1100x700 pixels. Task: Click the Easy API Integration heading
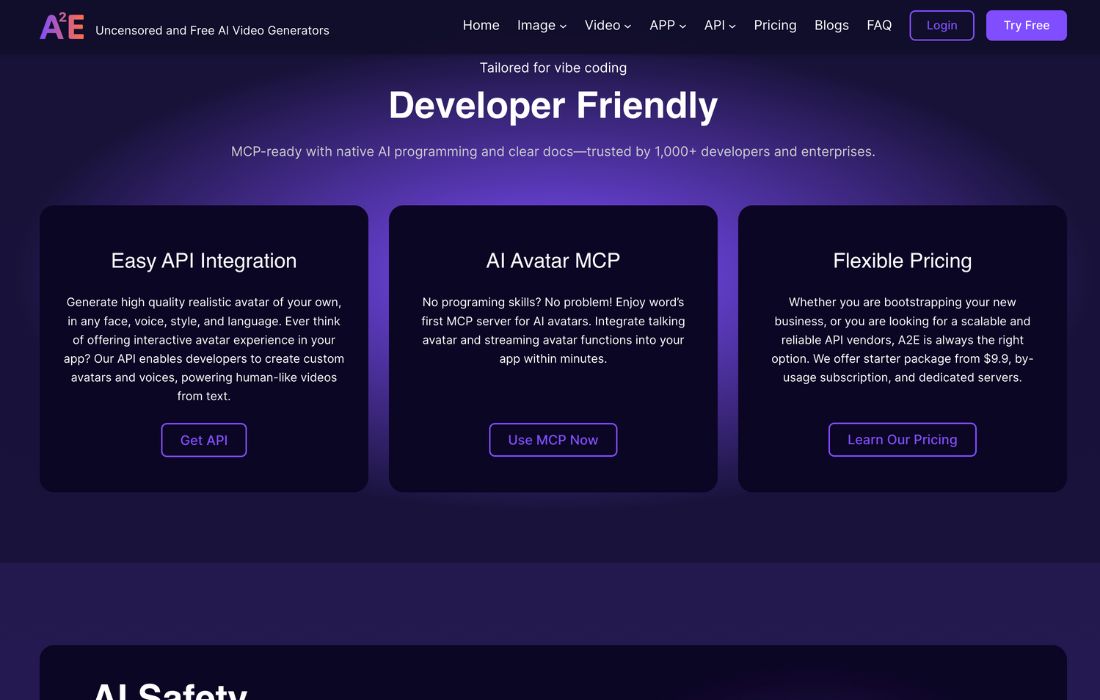click(x=204, y=261)
